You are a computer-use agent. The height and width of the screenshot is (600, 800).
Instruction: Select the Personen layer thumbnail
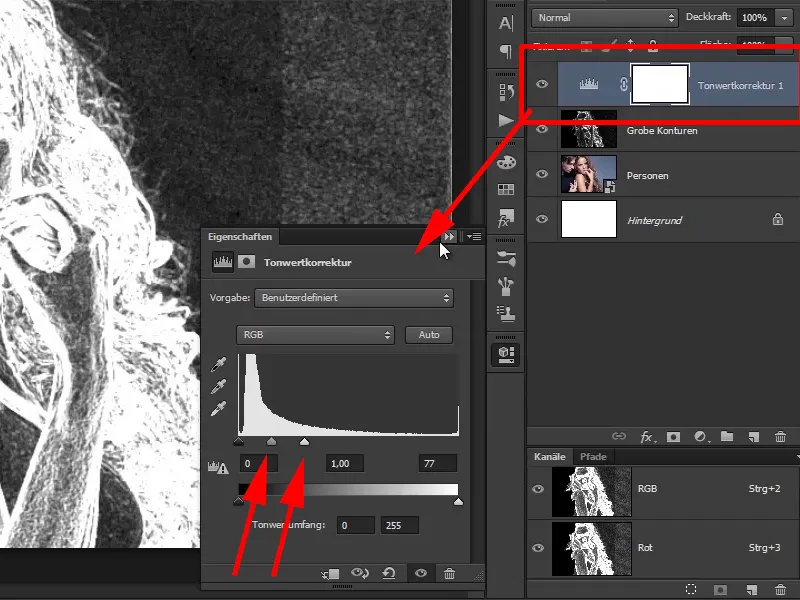(589, 174)
